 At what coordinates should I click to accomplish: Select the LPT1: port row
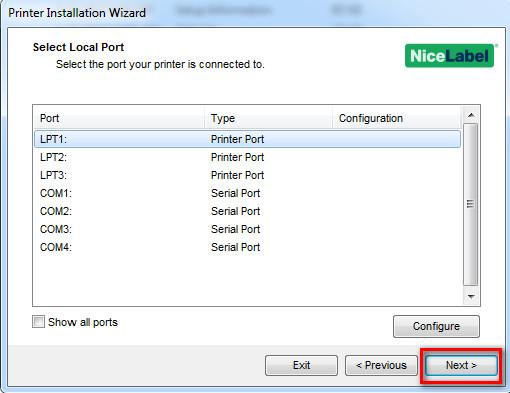[247, 139]
